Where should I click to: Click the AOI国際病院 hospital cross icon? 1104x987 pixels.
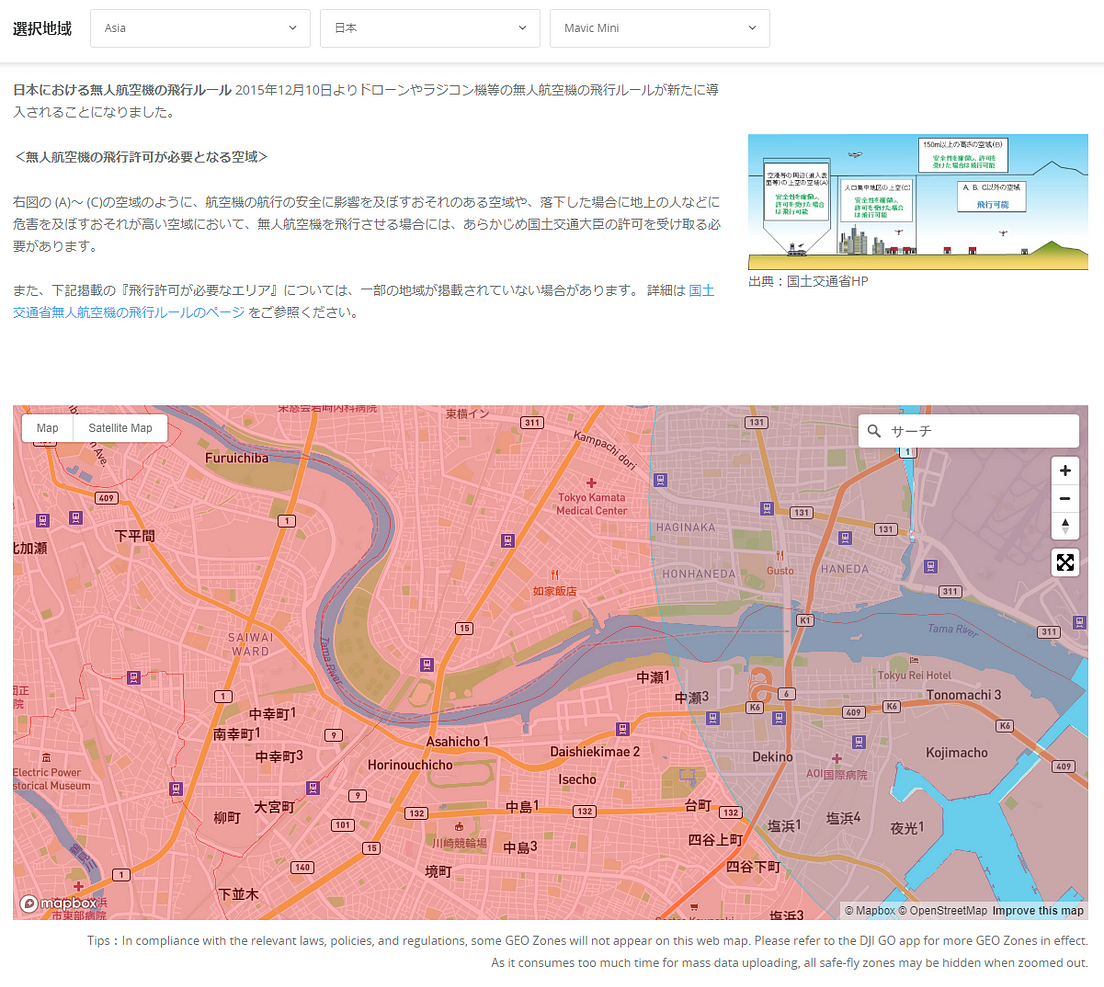coord(836,758)
